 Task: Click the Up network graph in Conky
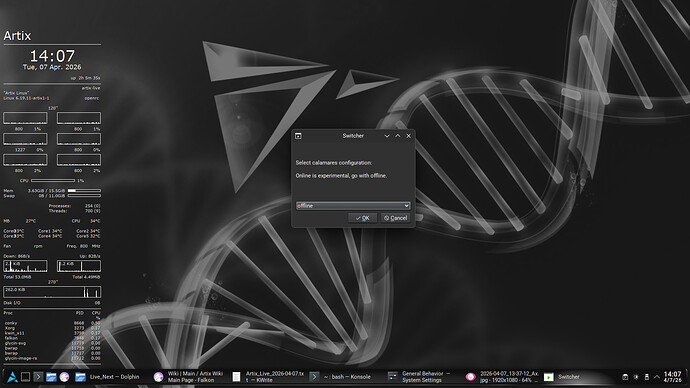[x=79, y=266]
